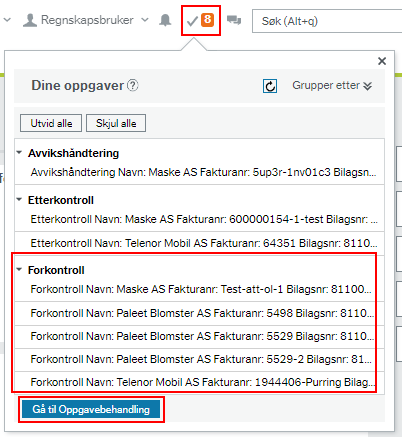
Task: Open Etterkontroll task Telenor Mobil AS 64351
Action: (x=199, y=243)
